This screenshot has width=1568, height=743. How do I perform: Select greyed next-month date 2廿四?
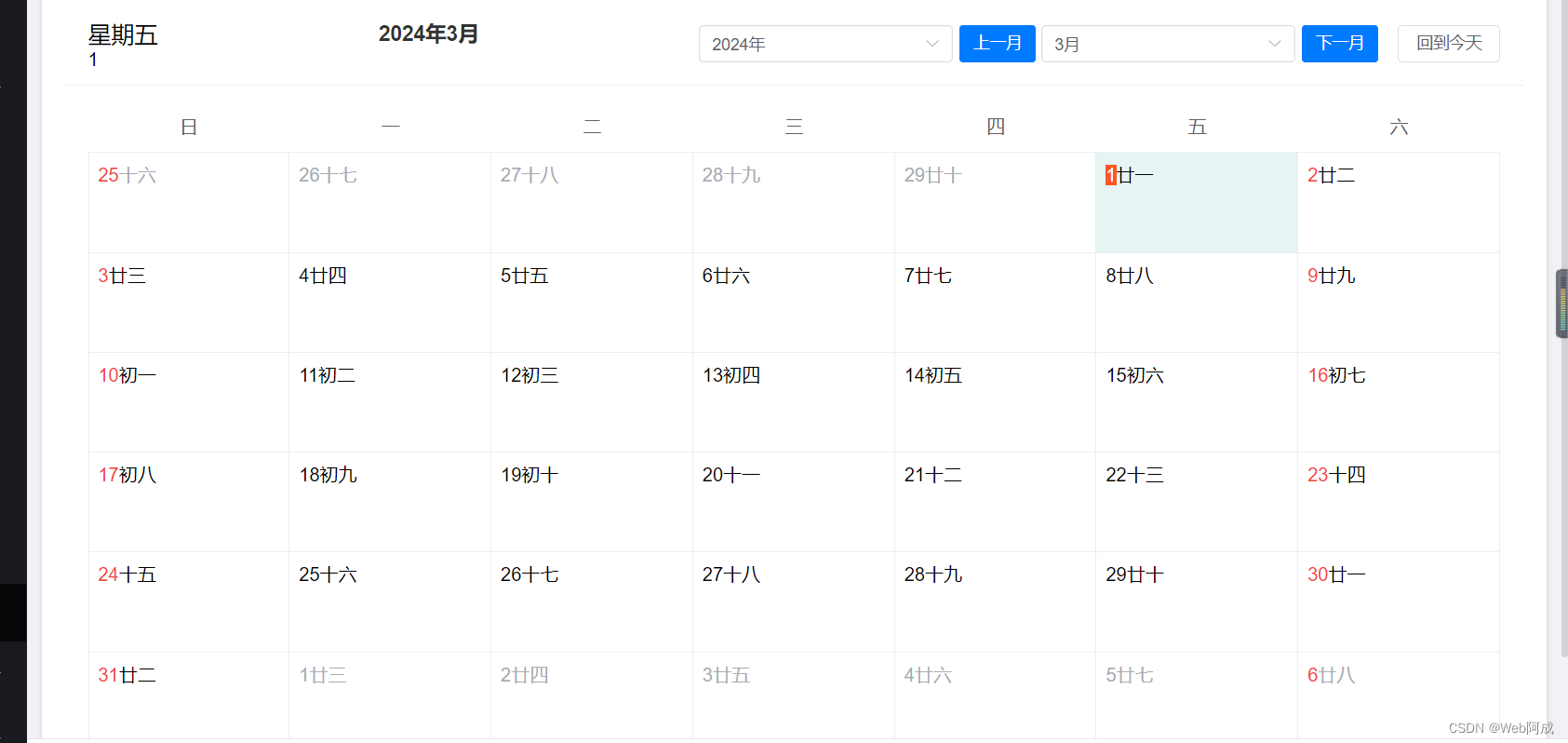coord(592,696)
